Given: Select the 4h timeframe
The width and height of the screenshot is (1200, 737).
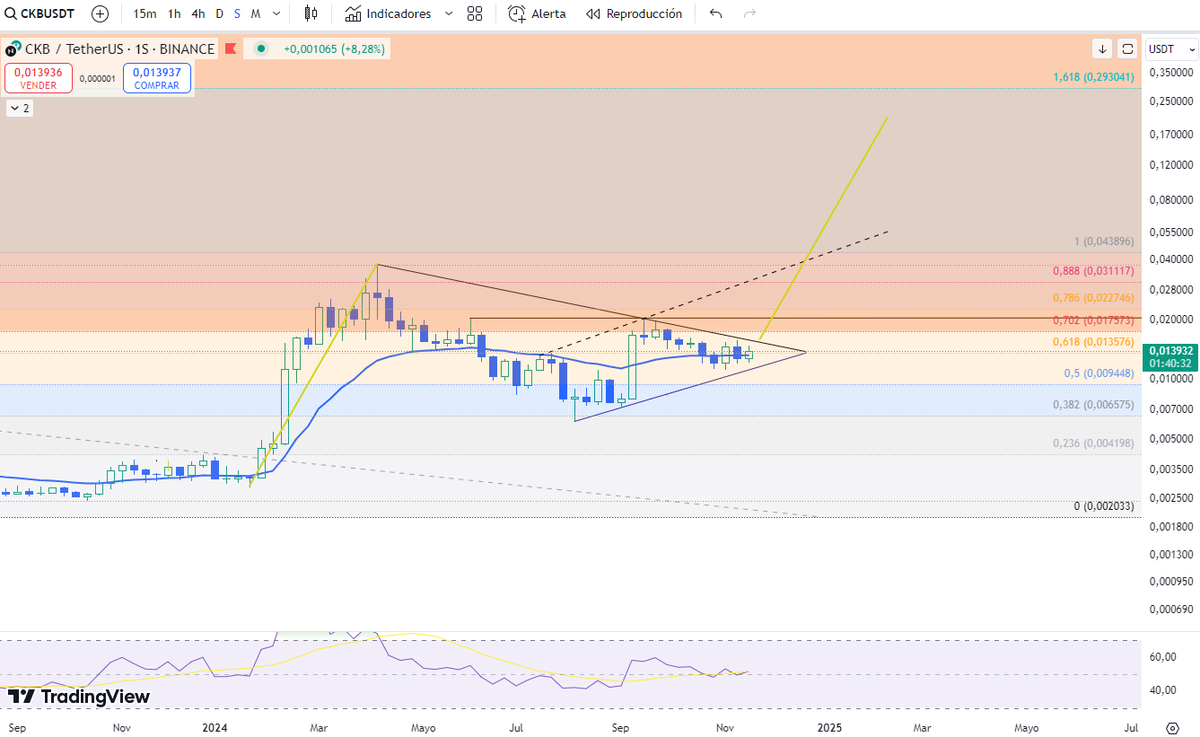Looking at the screenshot, I should point(198,14).
